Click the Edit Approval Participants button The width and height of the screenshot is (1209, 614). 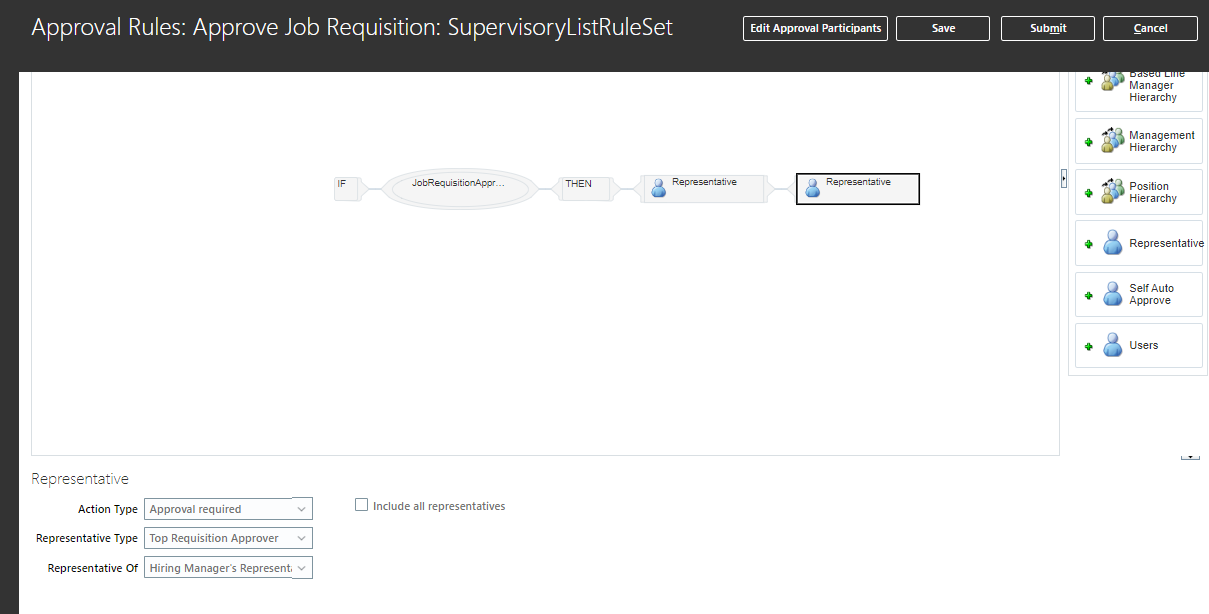(815, 28)
